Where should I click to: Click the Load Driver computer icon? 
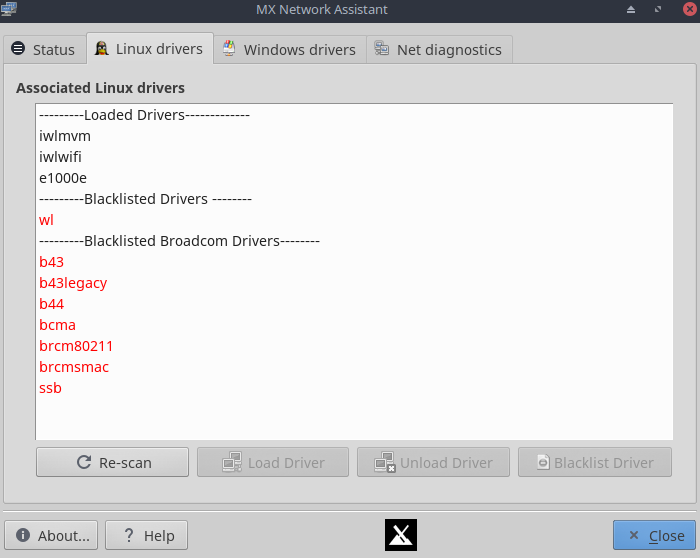[x=232, y=462]
